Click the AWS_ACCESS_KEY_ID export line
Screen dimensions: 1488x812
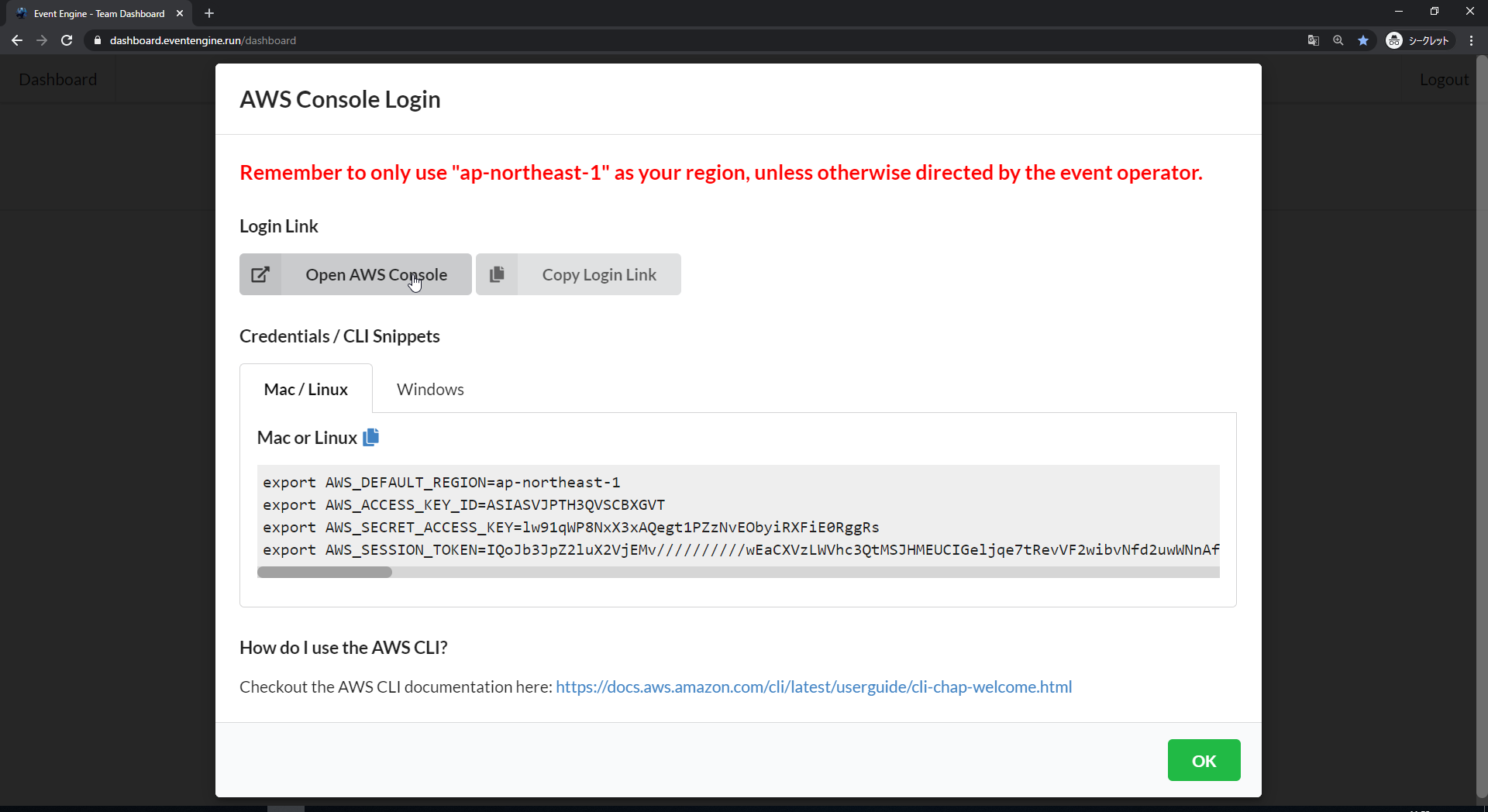pyautogui.click(x=463, y=504)
